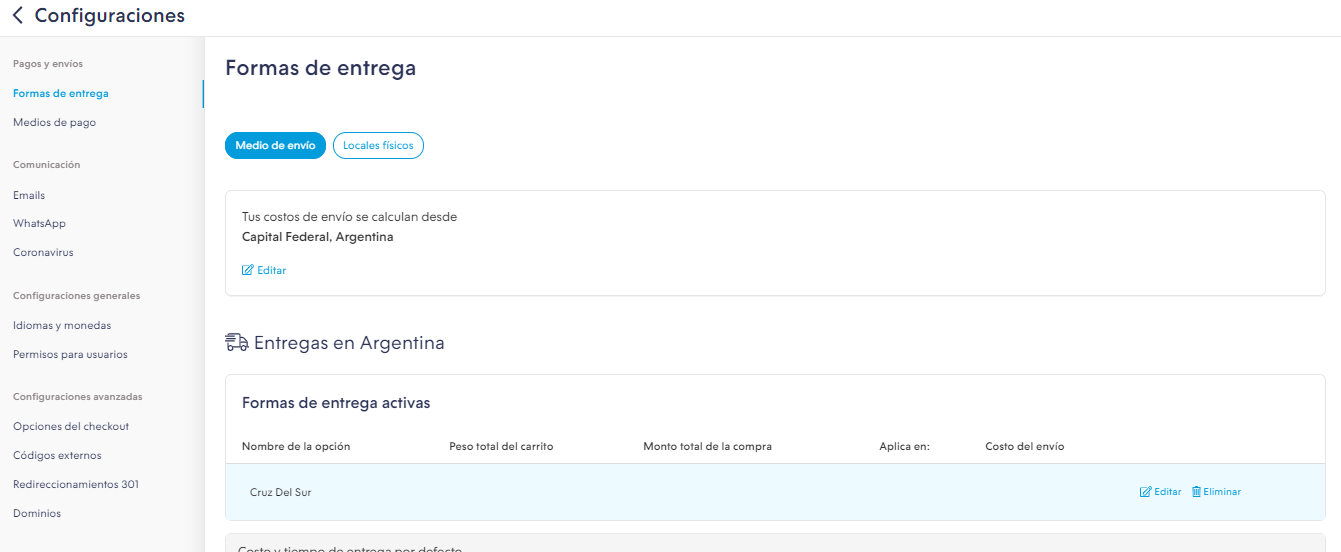
Task: Go to Códigos externos
Action: tap(57, 456)
